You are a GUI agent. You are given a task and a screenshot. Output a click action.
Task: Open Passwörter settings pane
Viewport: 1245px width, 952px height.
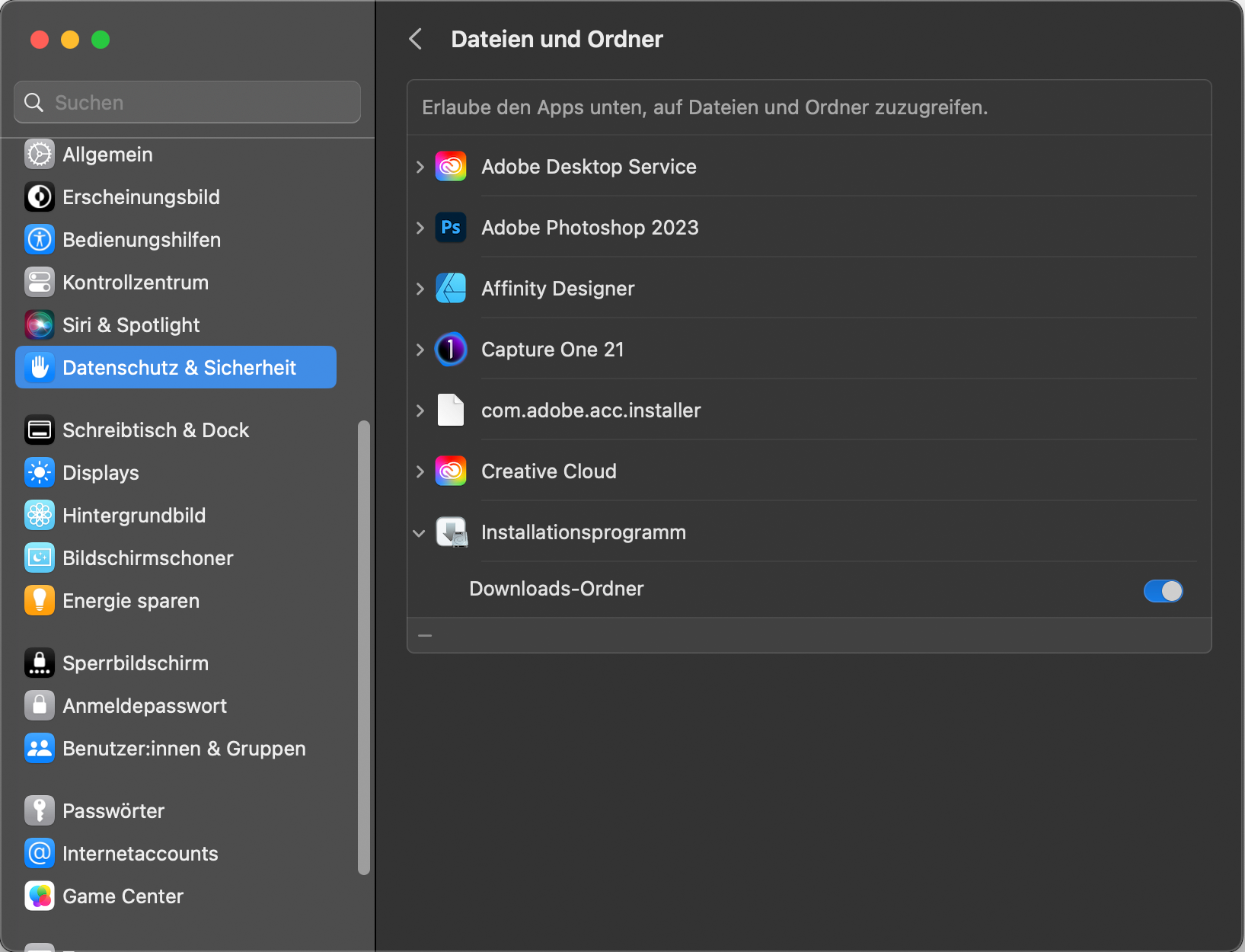[176, 811]
